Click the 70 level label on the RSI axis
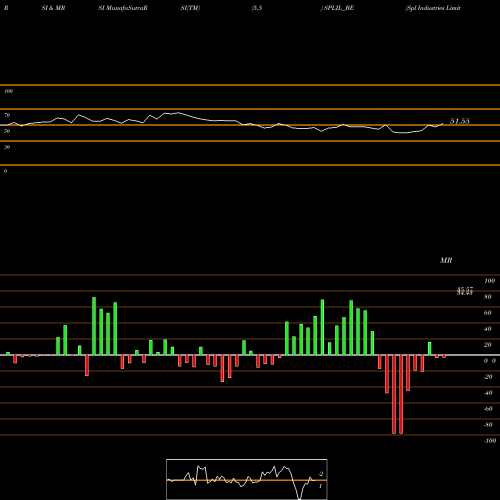Viewport: 500px width, 500px height. 7,115
